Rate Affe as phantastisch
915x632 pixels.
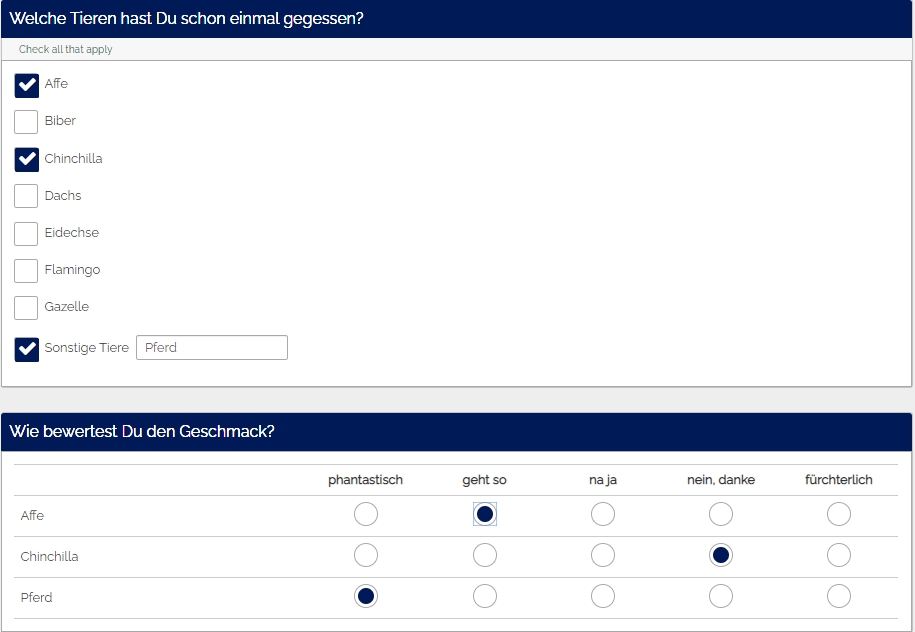click(x=366, y=515)
